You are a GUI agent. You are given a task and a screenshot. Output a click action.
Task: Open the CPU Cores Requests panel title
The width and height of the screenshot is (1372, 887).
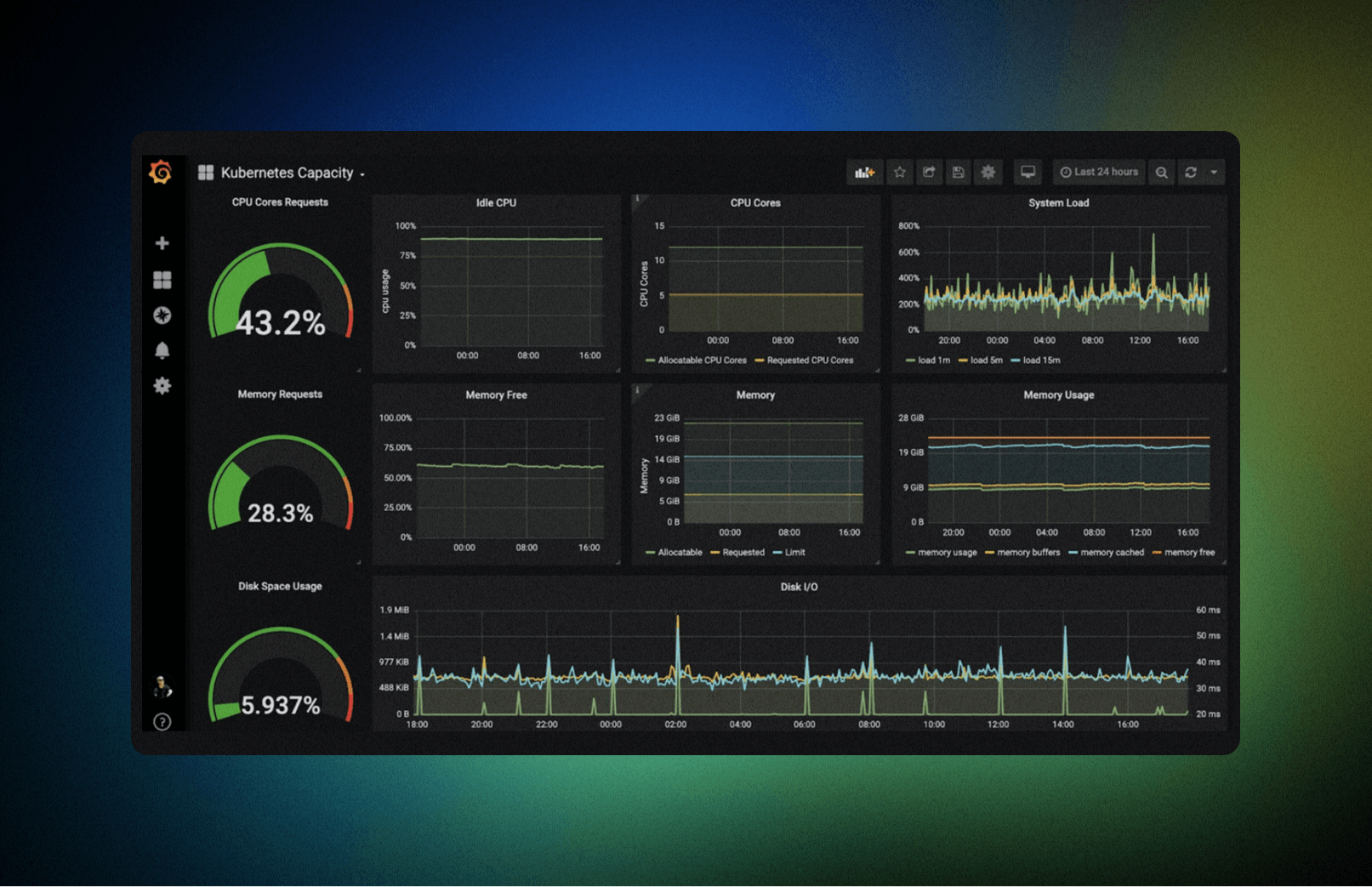280,202
